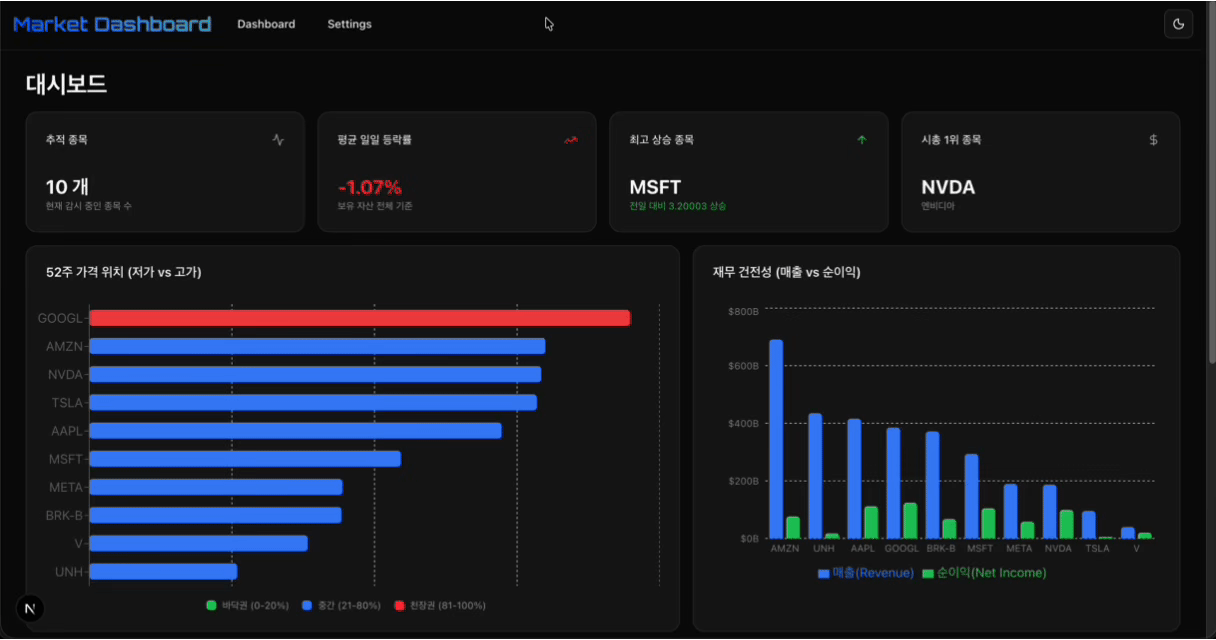Click TSLA blue revenue bar in financial chart

pyautogui.click(x=1088, y=525)
